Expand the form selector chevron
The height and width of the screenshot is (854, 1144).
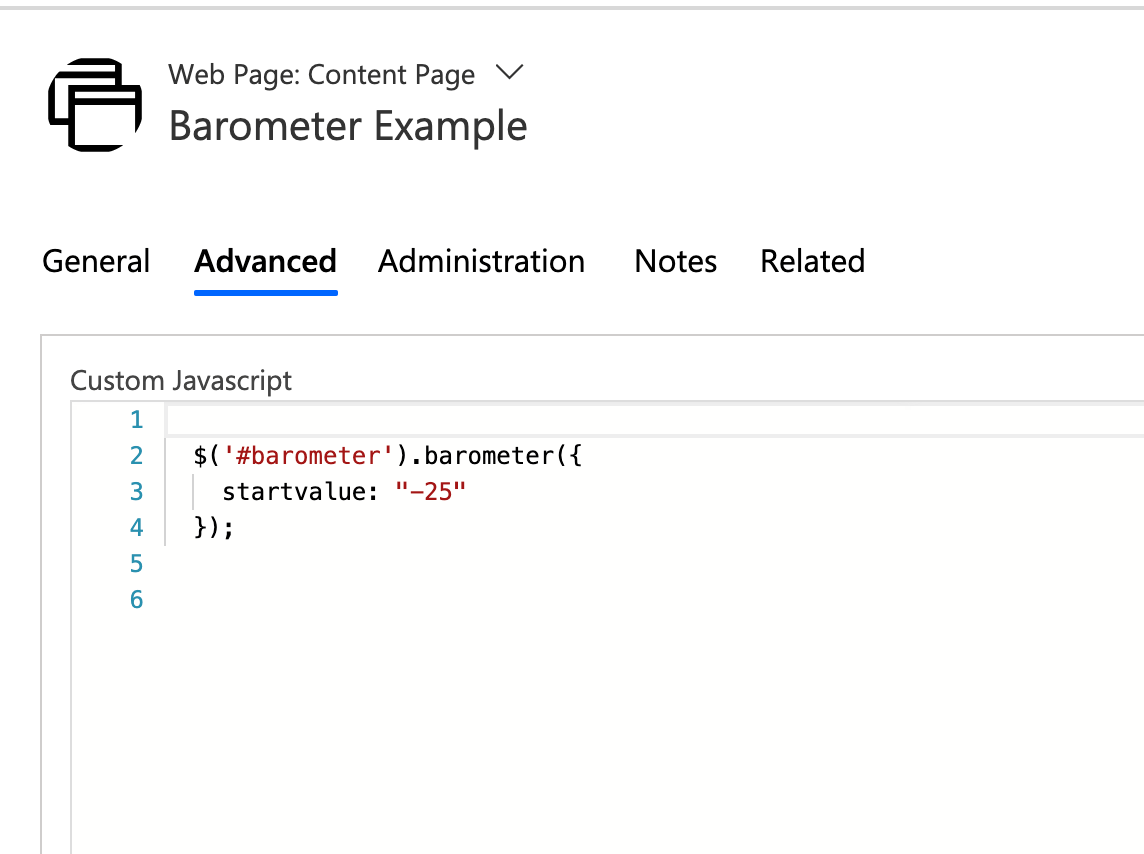click(509, 73)
